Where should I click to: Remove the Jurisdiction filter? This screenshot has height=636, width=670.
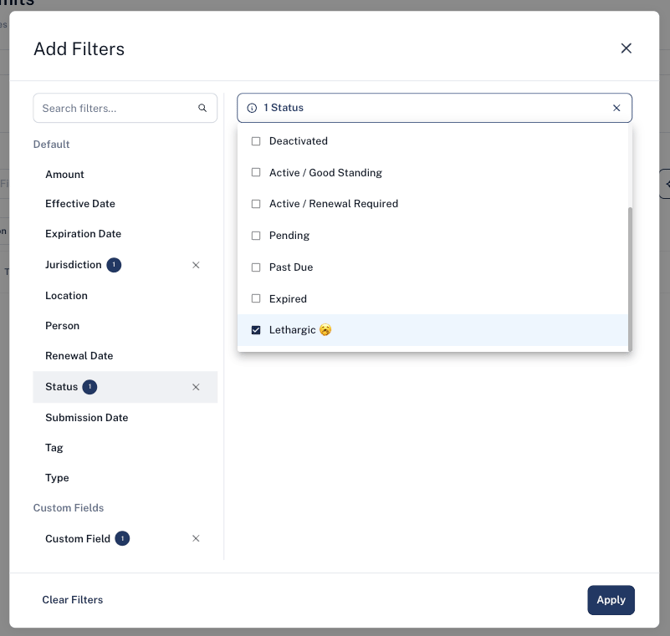[x=196, y=265]
